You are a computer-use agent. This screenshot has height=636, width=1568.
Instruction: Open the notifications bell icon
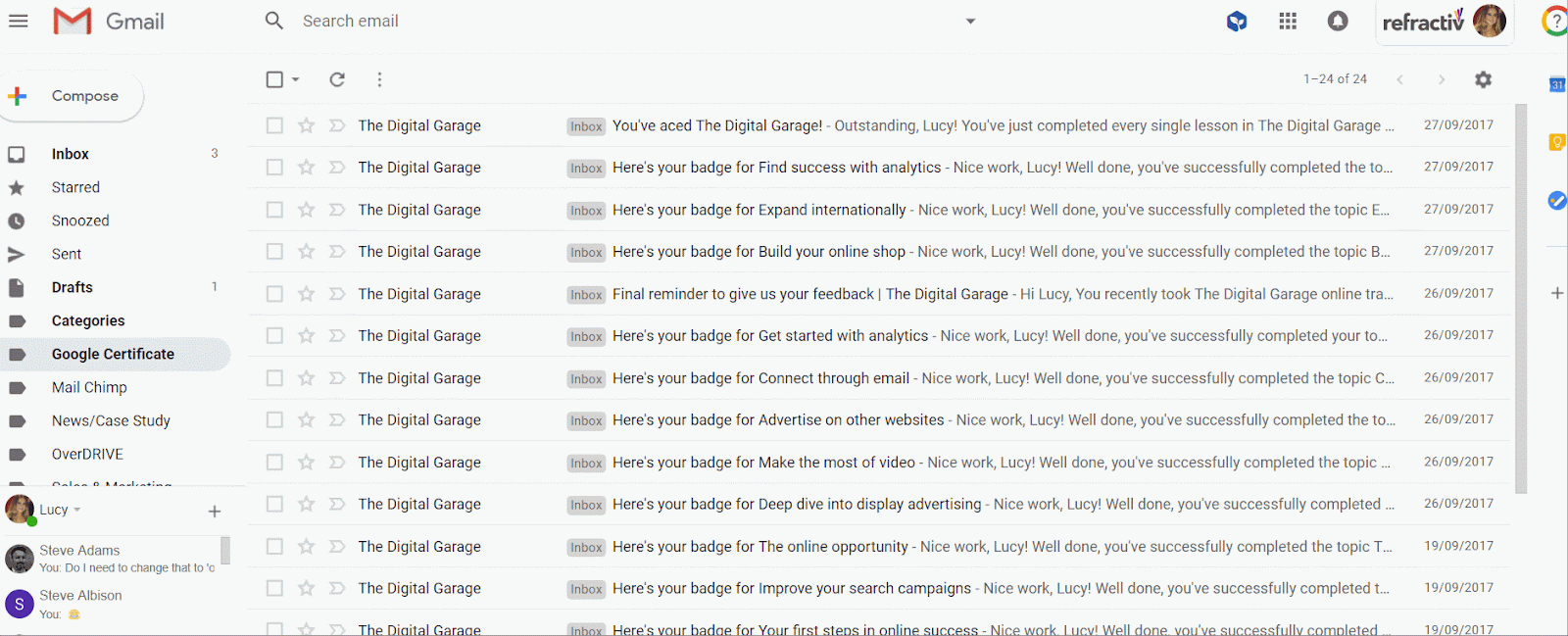pos(1338,21)
